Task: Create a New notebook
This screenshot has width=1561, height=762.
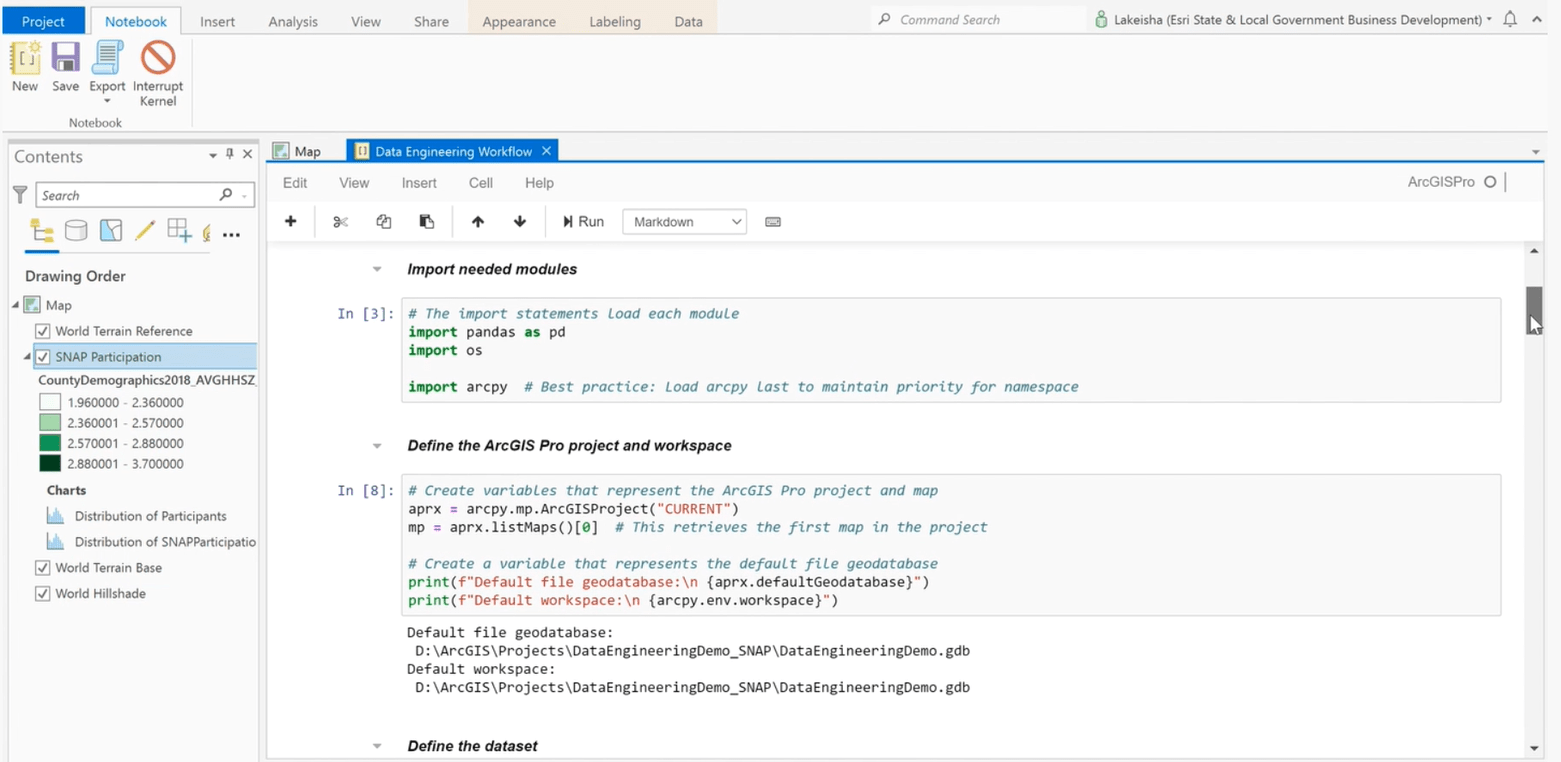Action: coord(24,67)
